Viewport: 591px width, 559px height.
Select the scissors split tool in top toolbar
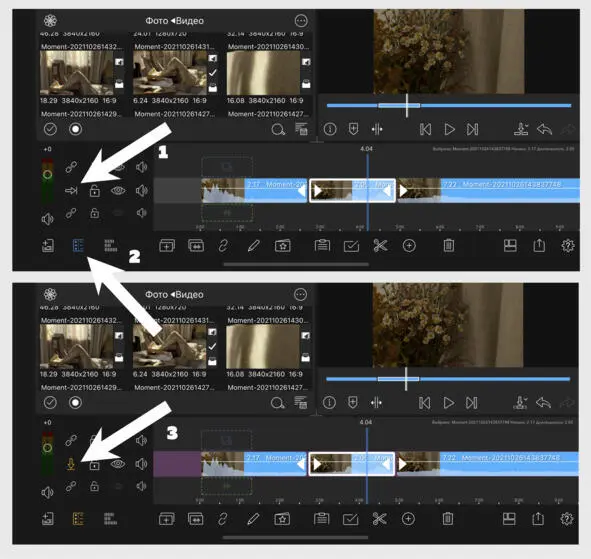[x=380, y=246]
